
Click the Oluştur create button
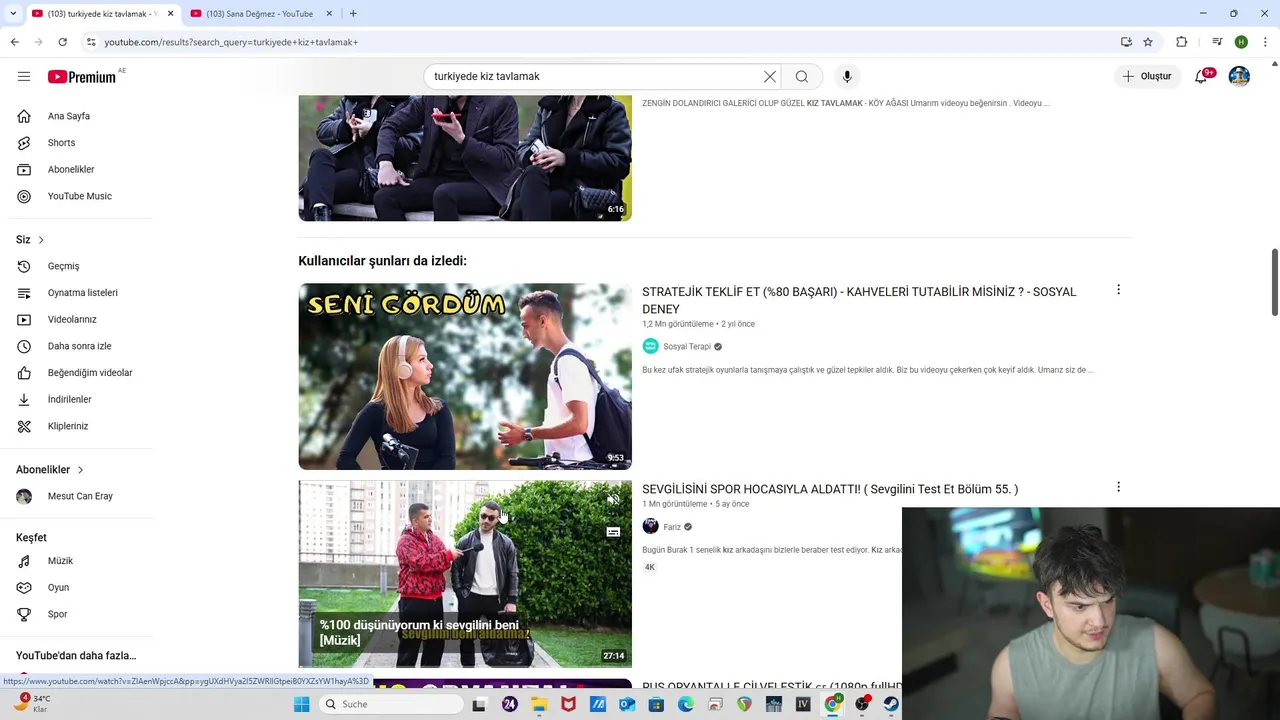1147,76
